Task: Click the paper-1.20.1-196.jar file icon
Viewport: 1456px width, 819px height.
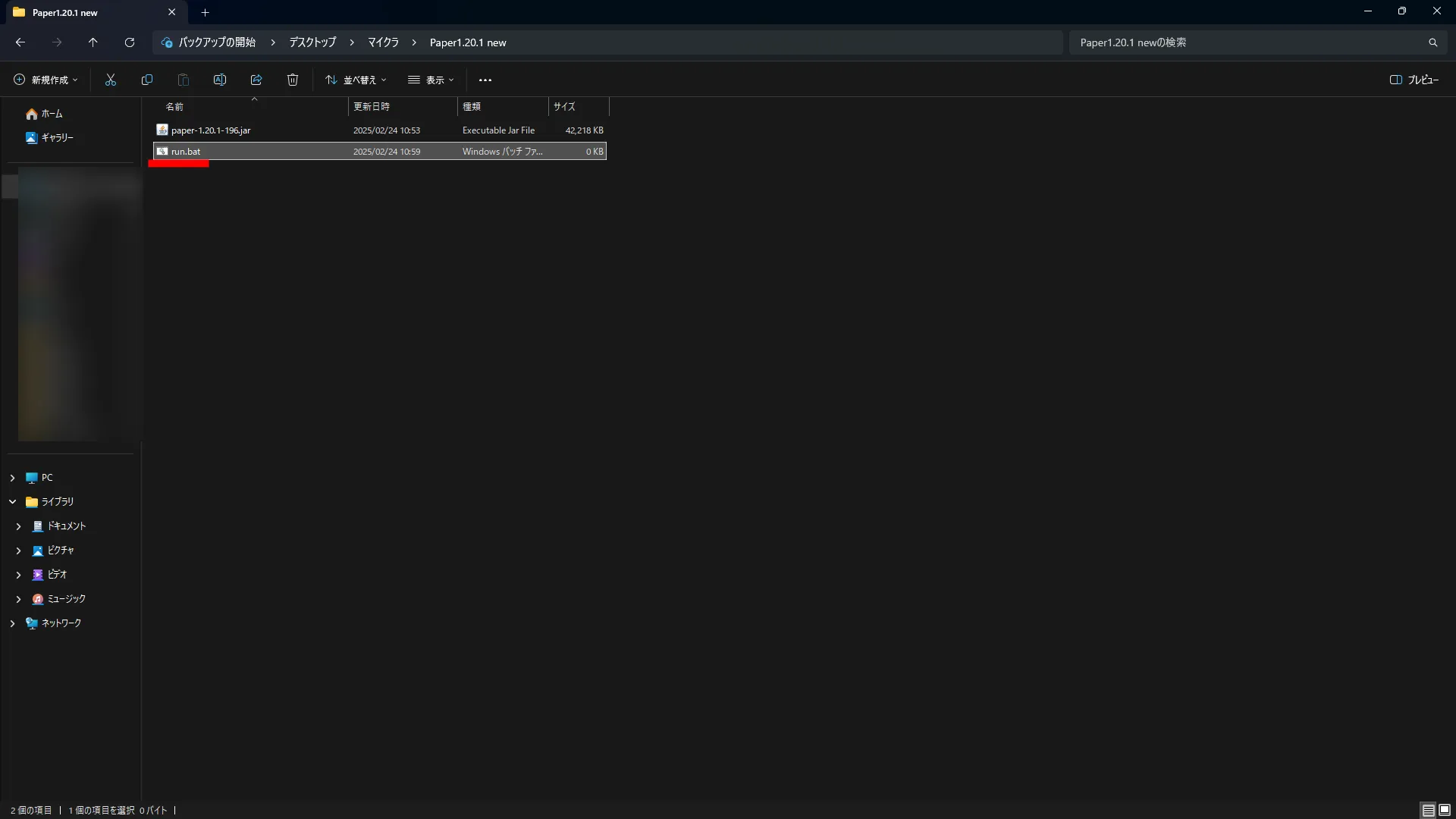Action: [x=162, y=130]
